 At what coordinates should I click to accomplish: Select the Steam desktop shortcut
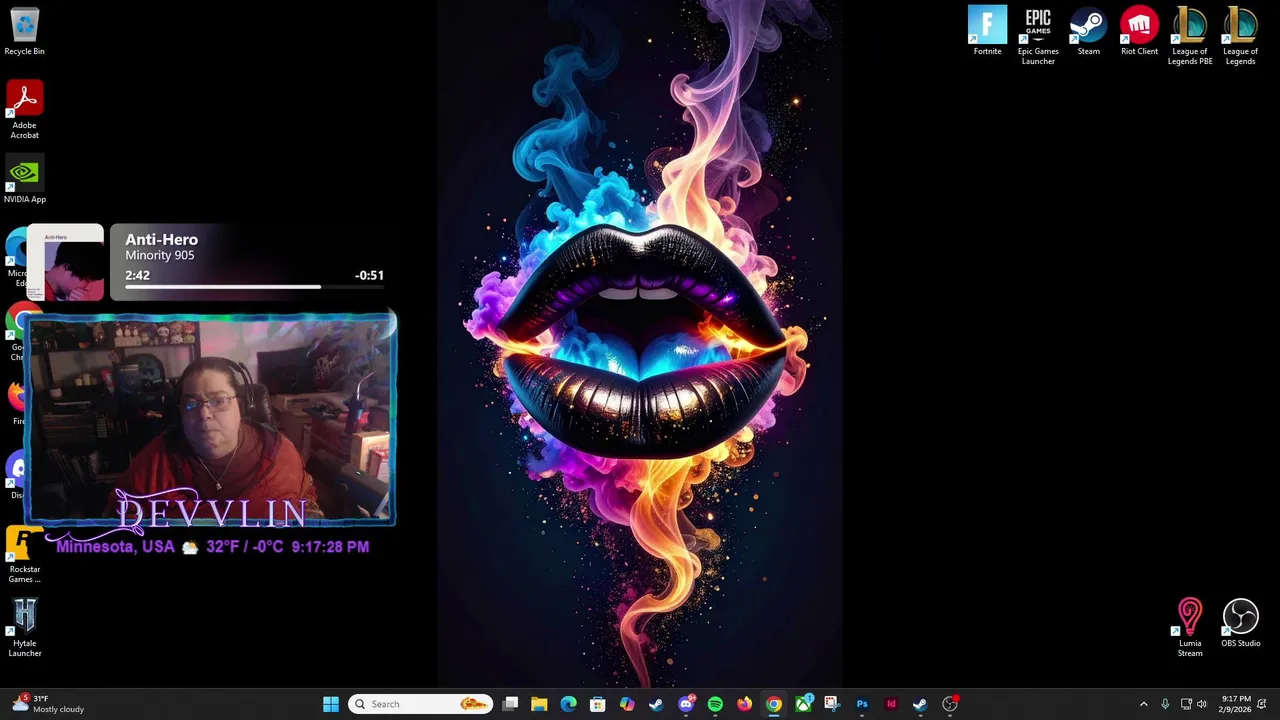[x=1088, y=32]
